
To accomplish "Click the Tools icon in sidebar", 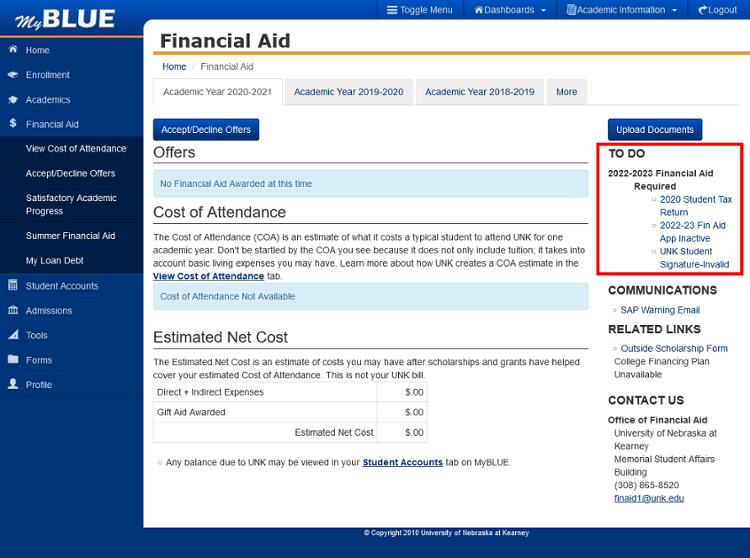I will click(x=13, y=335).
